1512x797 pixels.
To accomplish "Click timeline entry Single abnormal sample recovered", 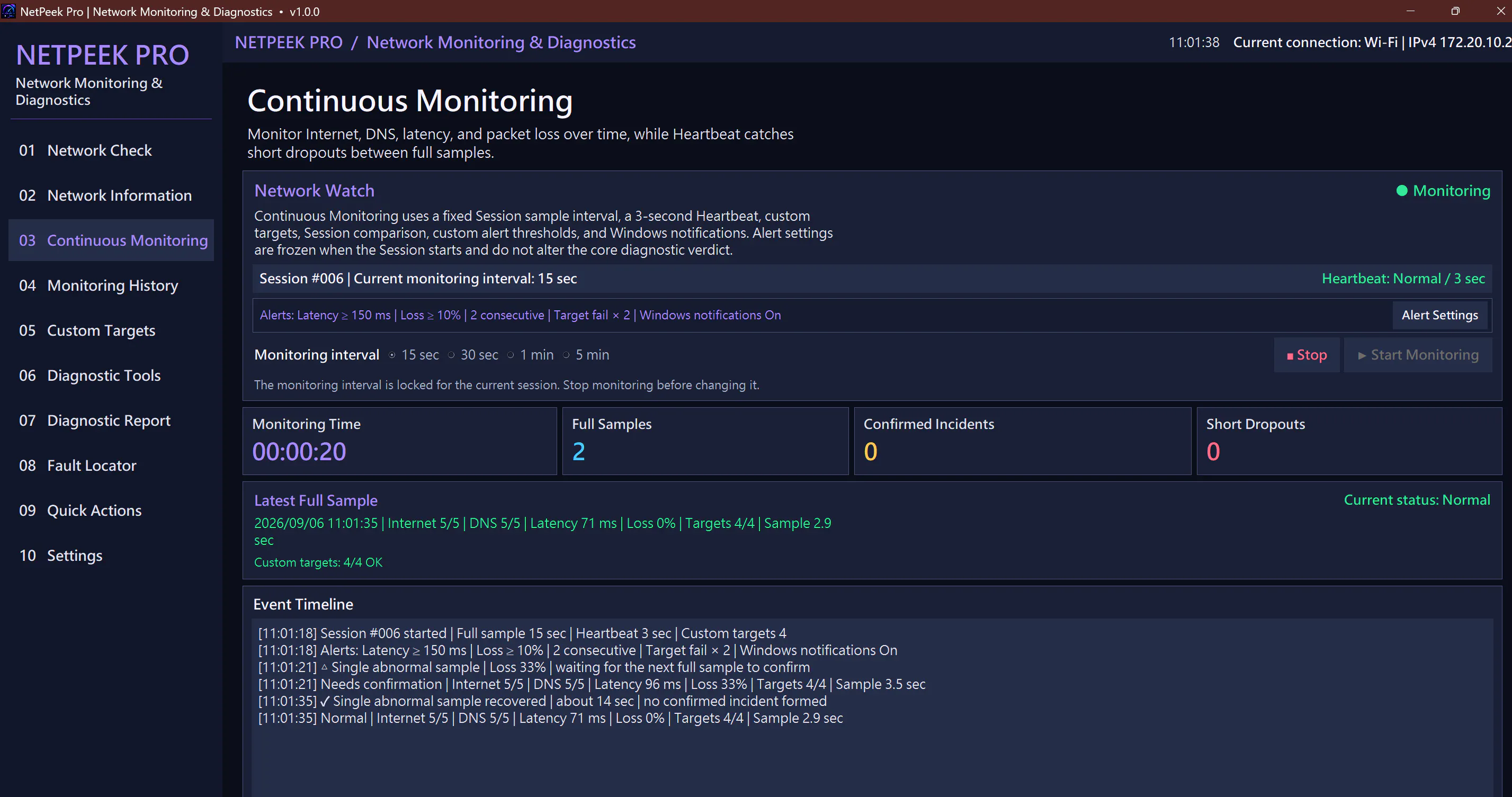I will tap(542, 701).
